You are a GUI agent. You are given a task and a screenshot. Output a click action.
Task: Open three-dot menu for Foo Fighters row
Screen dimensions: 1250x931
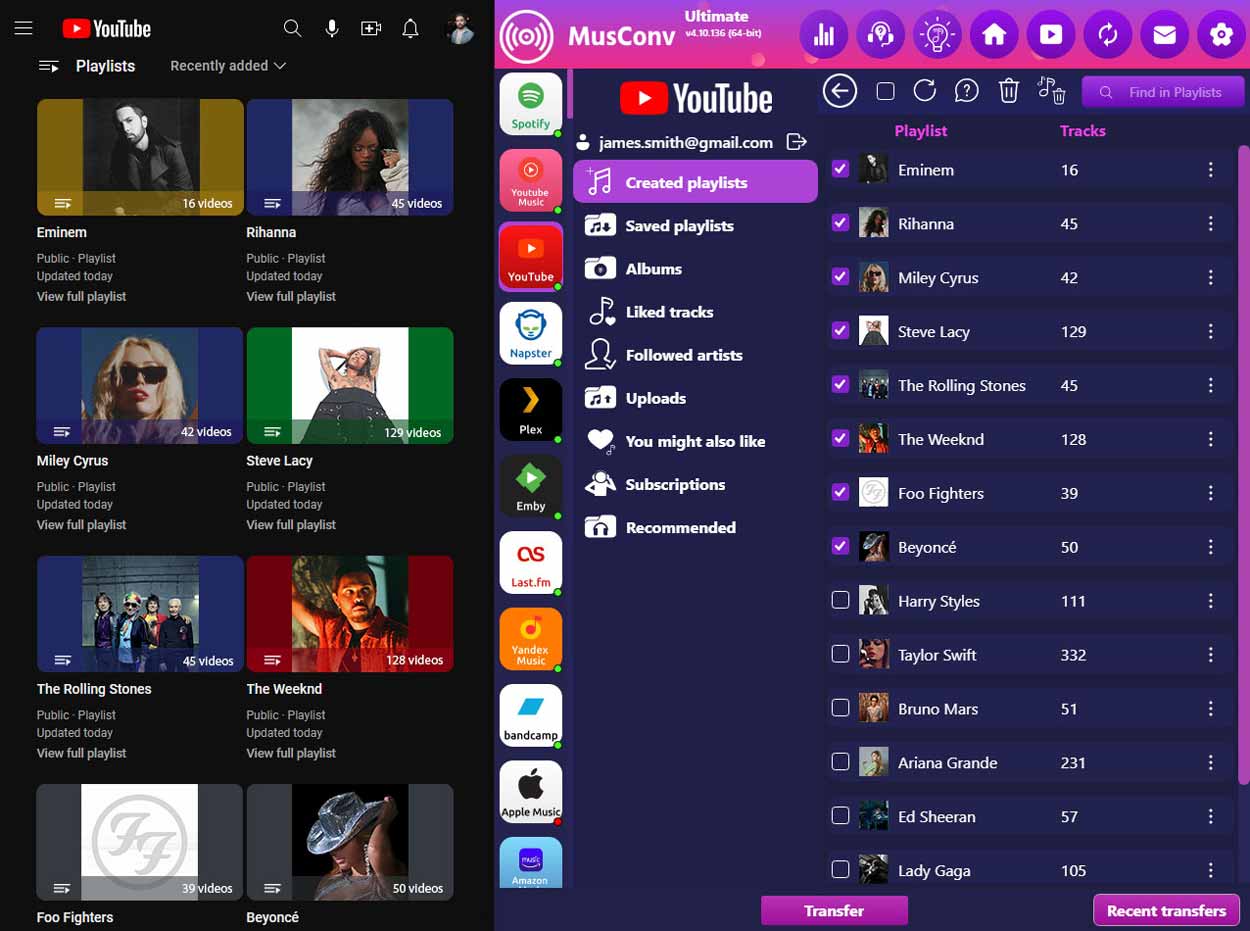1211,493
